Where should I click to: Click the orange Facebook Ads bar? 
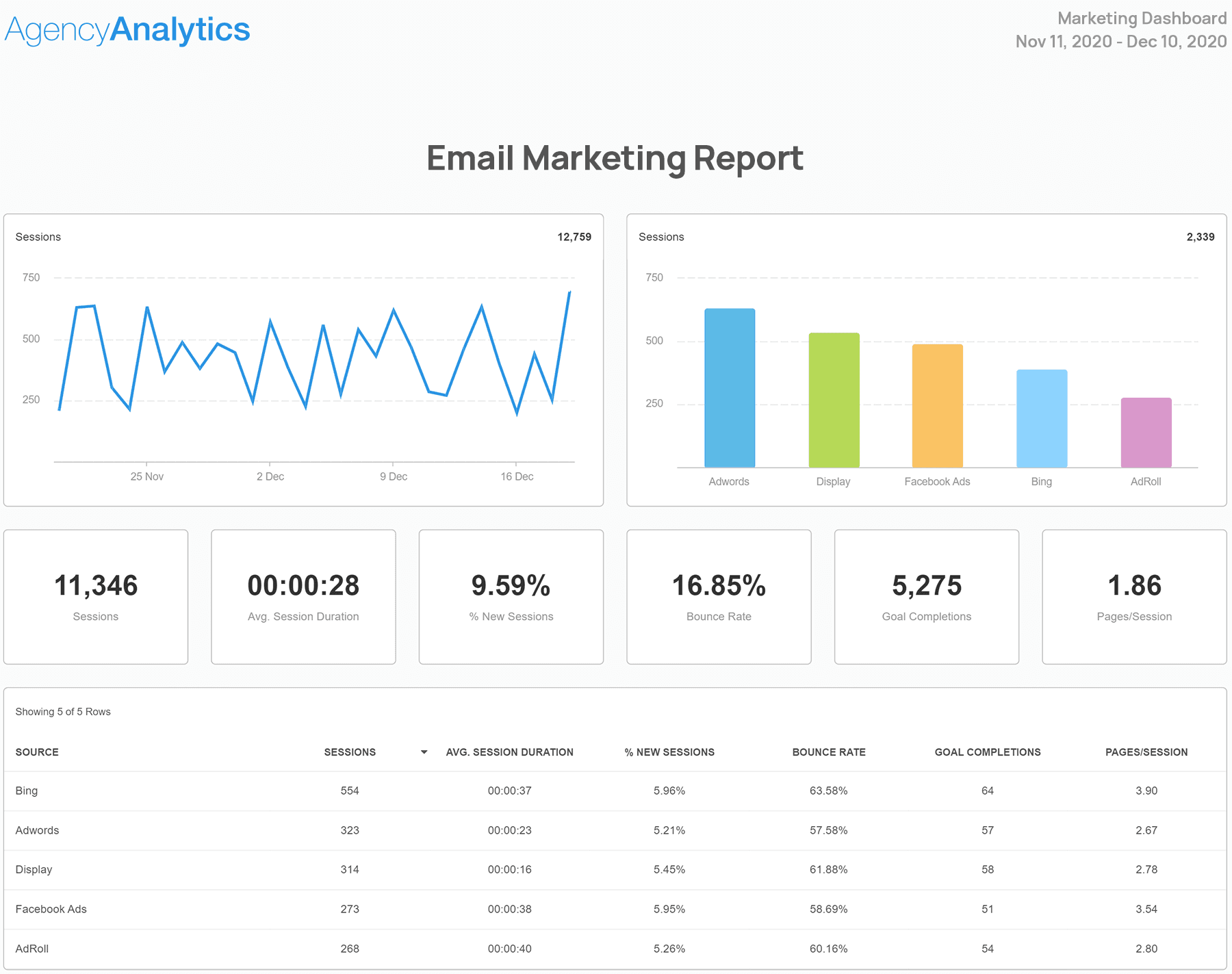pos(937,406)
